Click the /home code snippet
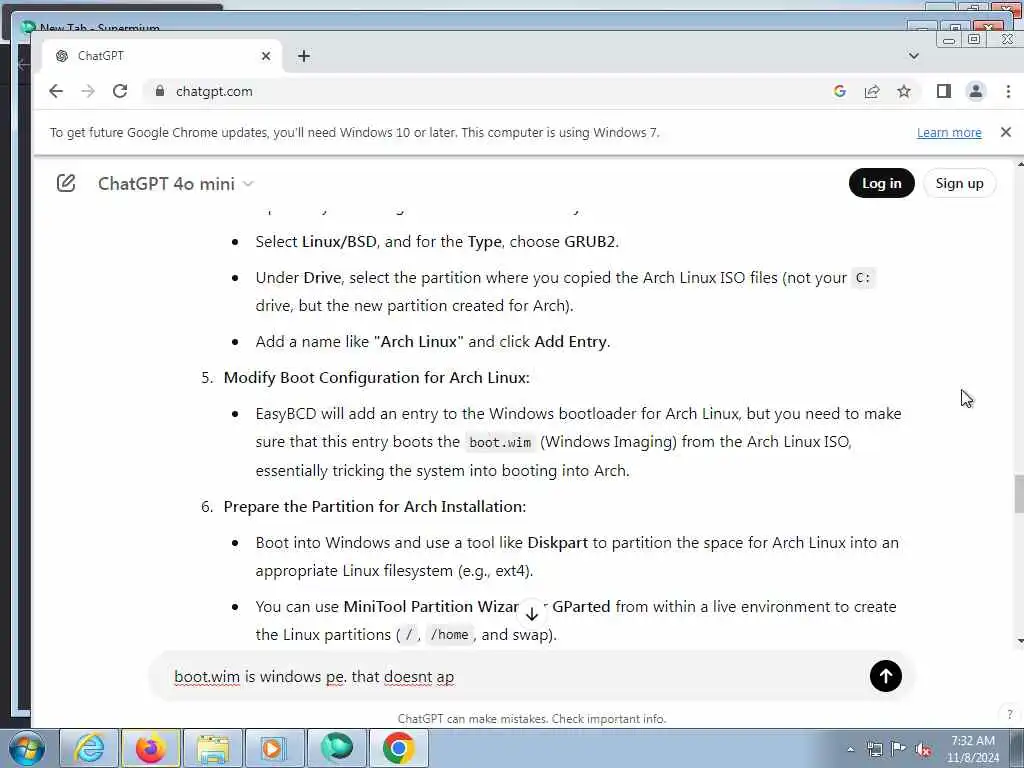Viewport: 1024px width, 768px height. tap(449, 635)
